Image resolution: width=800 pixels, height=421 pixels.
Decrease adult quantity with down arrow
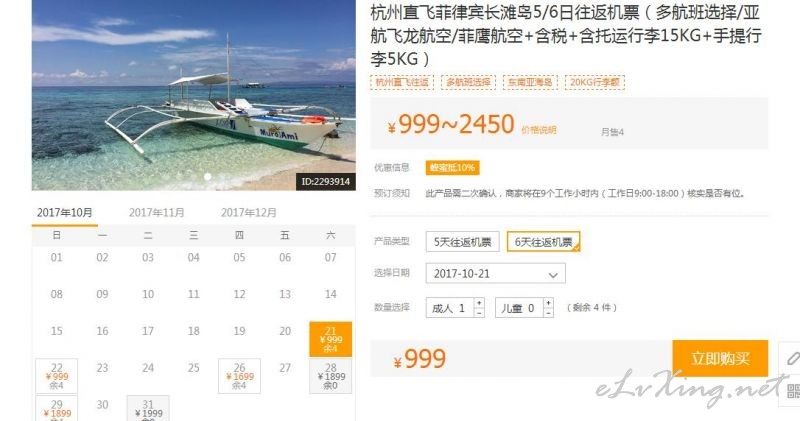coord(479,312)
